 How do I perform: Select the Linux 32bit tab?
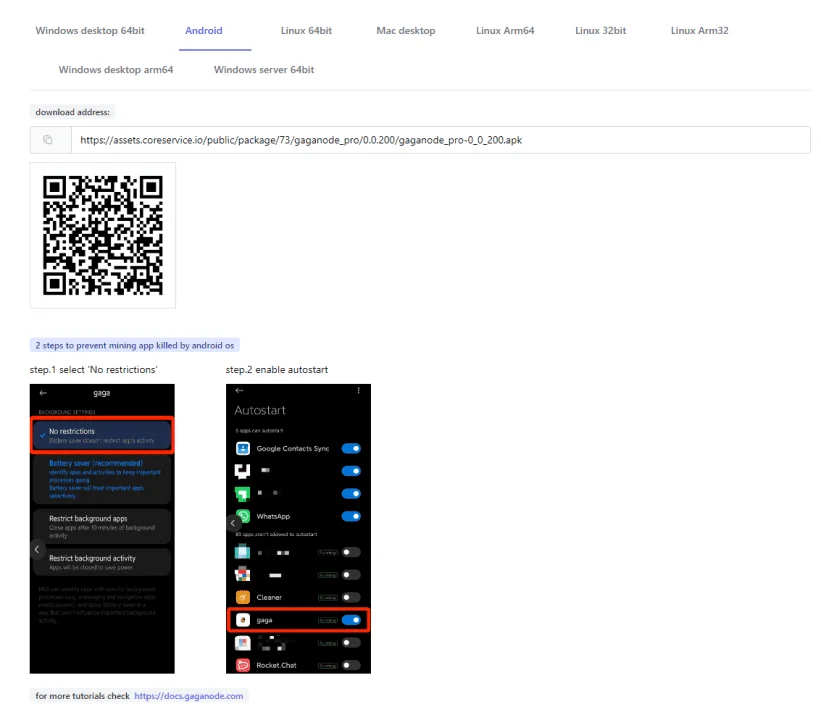601,30
